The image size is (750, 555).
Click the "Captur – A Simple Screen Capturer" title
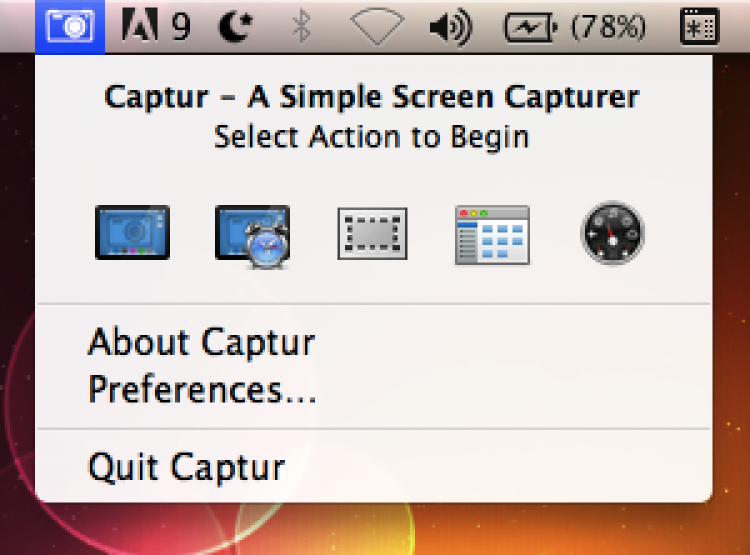click(372, 98)
